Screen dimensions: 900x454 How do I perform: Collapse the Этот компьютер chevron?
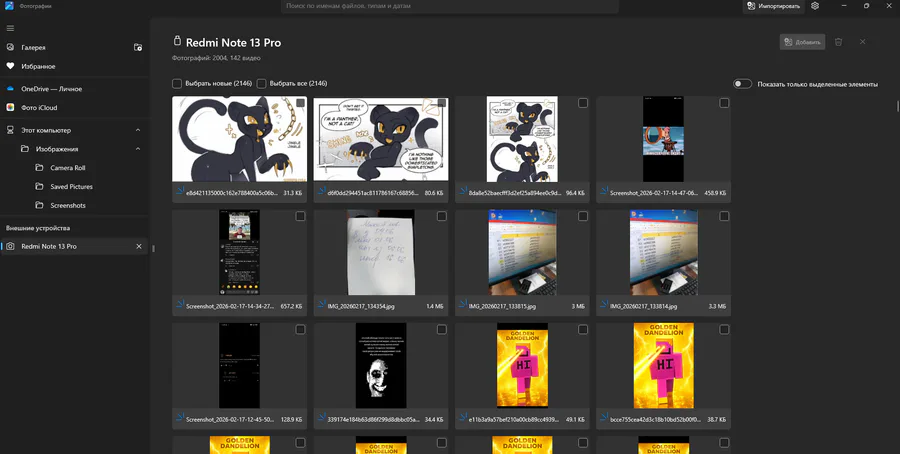click(x=138, y=130)
